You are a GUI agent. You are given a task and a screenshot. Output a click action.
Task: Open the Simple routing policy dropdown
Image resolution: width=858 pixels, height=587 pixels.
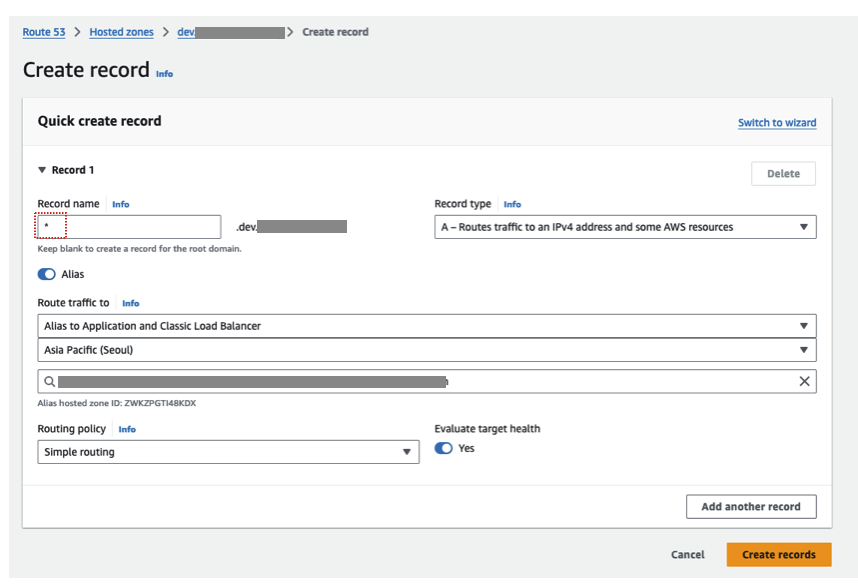[x=228, y=452]
